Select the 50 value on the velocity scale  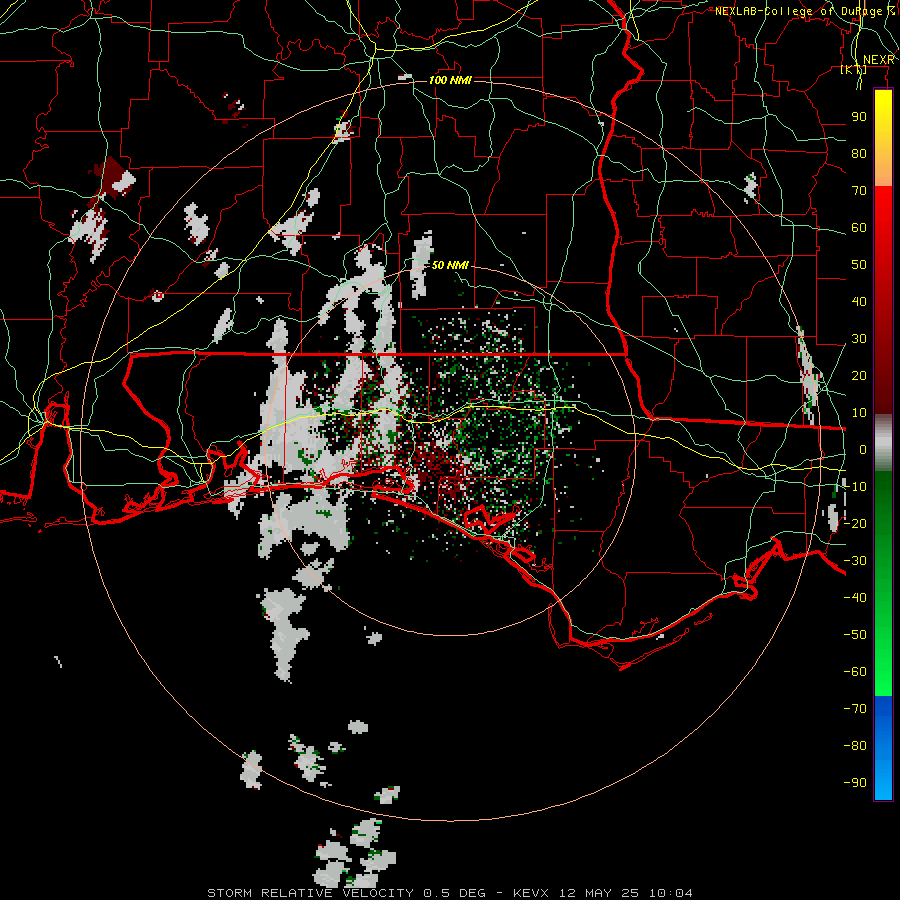pos(859,265)
